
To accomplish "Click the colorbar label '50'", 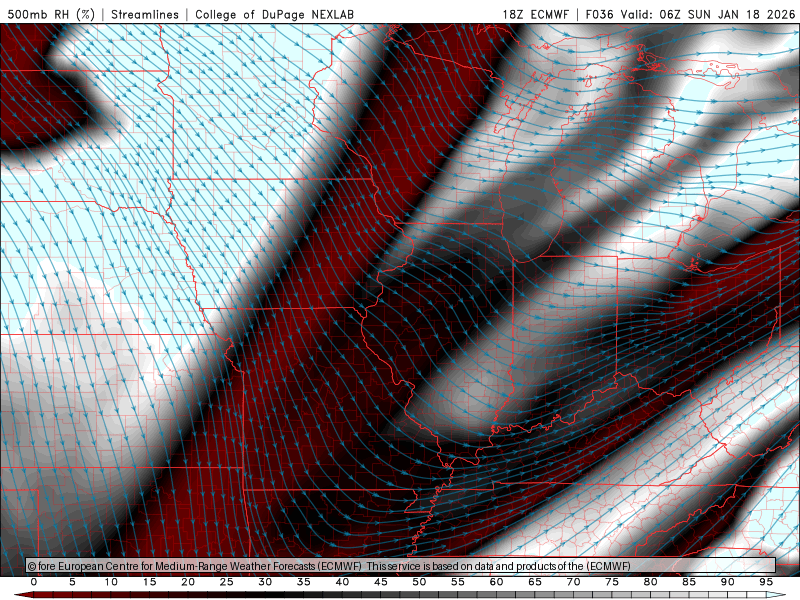I will [419, 582].
